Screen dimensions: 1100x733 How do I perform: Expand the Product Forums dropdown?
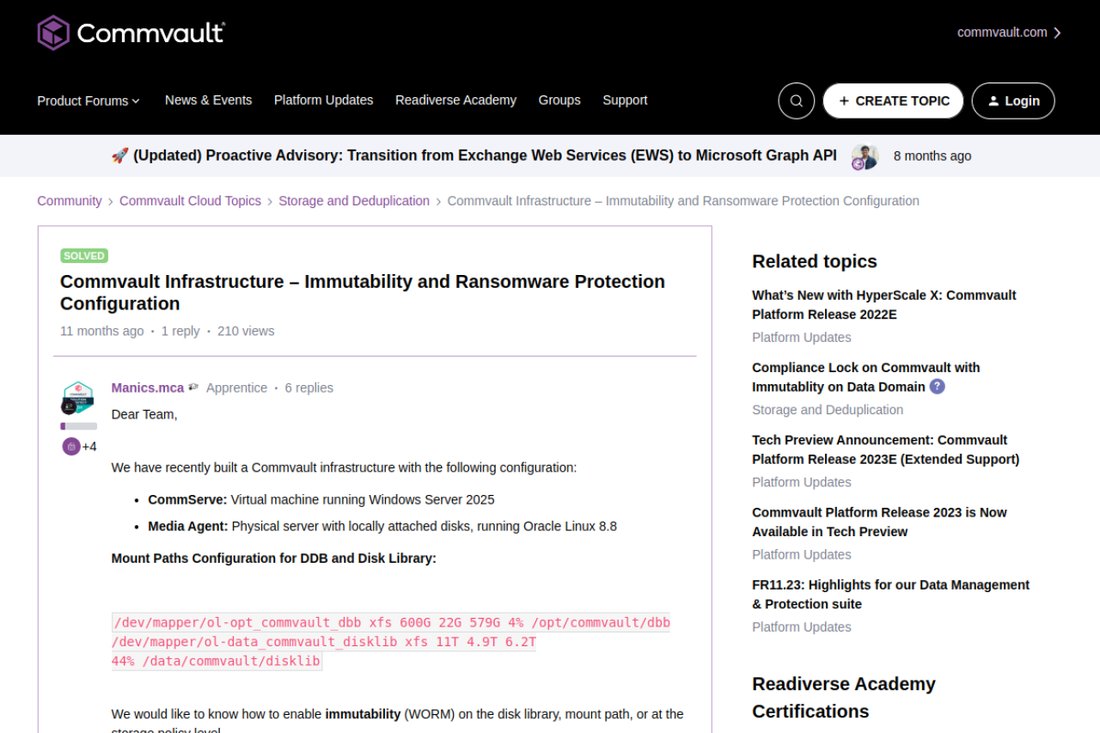click(88, 101)
